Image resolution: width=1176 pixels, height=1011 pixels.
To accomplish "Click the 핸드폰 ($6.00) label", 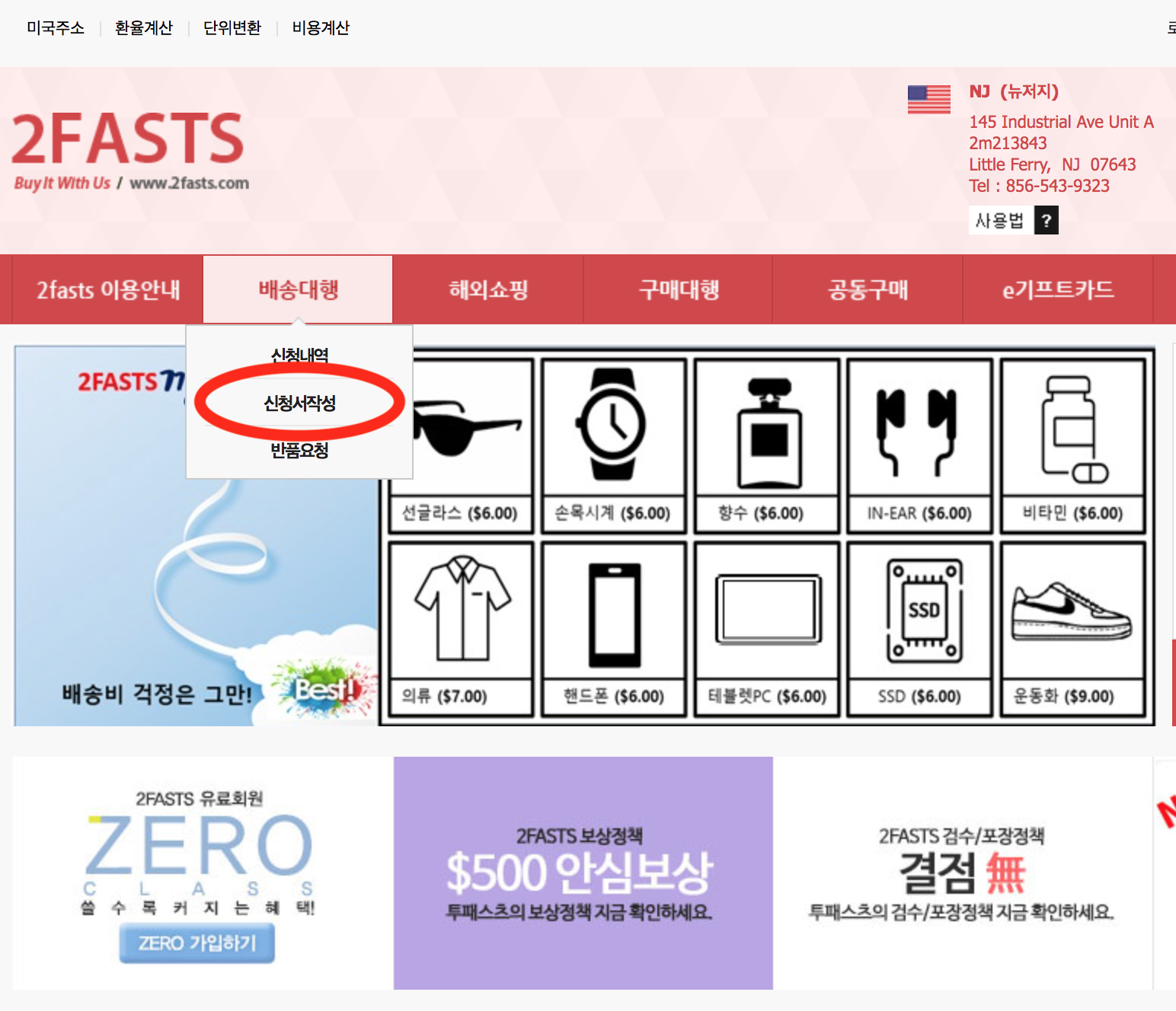I will coord(614,696).
